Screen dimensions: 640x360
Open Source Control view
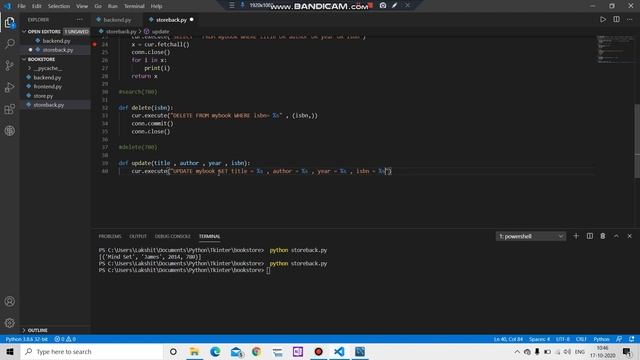coord(10,65)
